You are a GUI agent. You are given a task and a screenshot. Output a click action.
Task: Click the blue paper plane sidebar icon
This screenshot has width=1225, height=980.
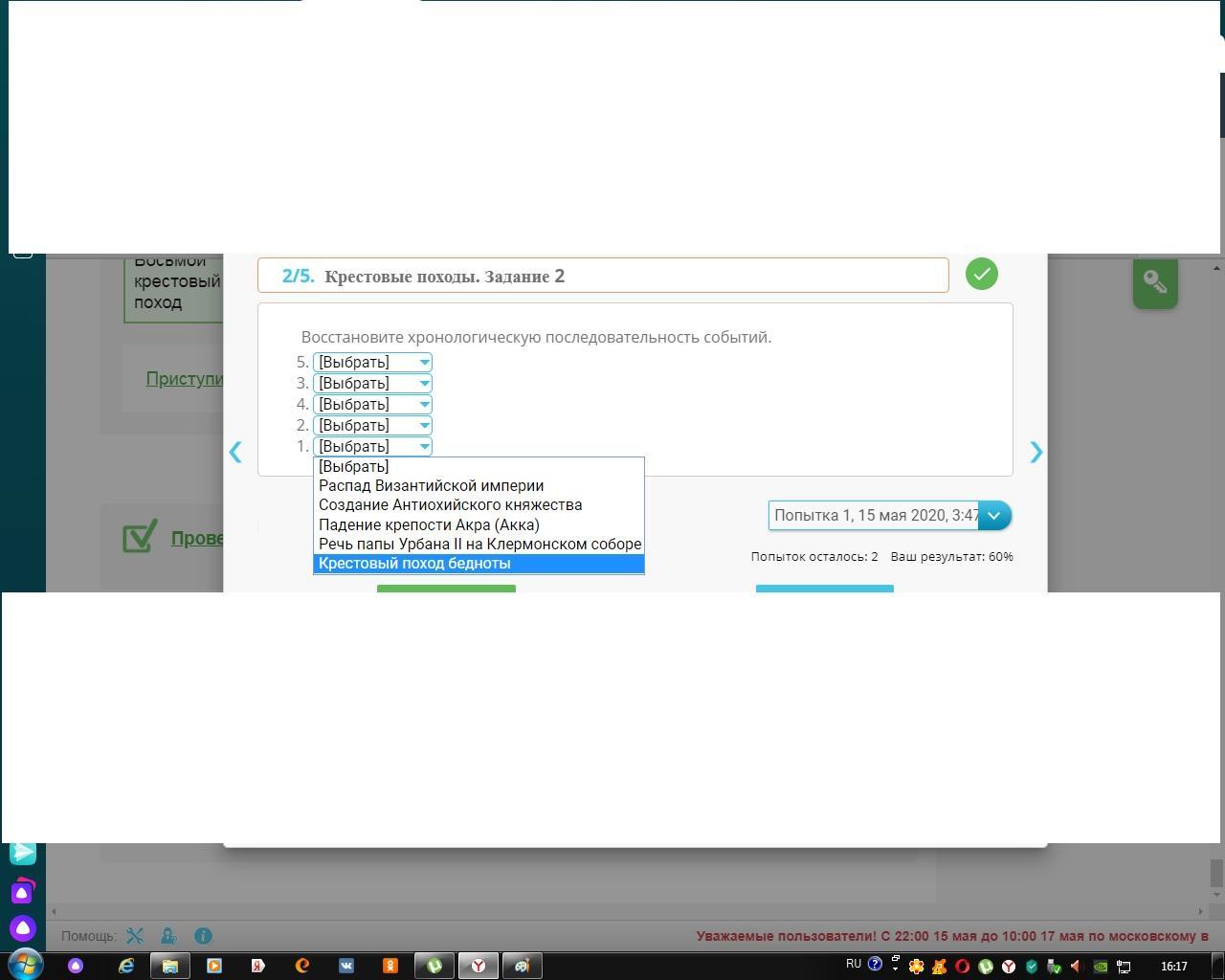23,852
